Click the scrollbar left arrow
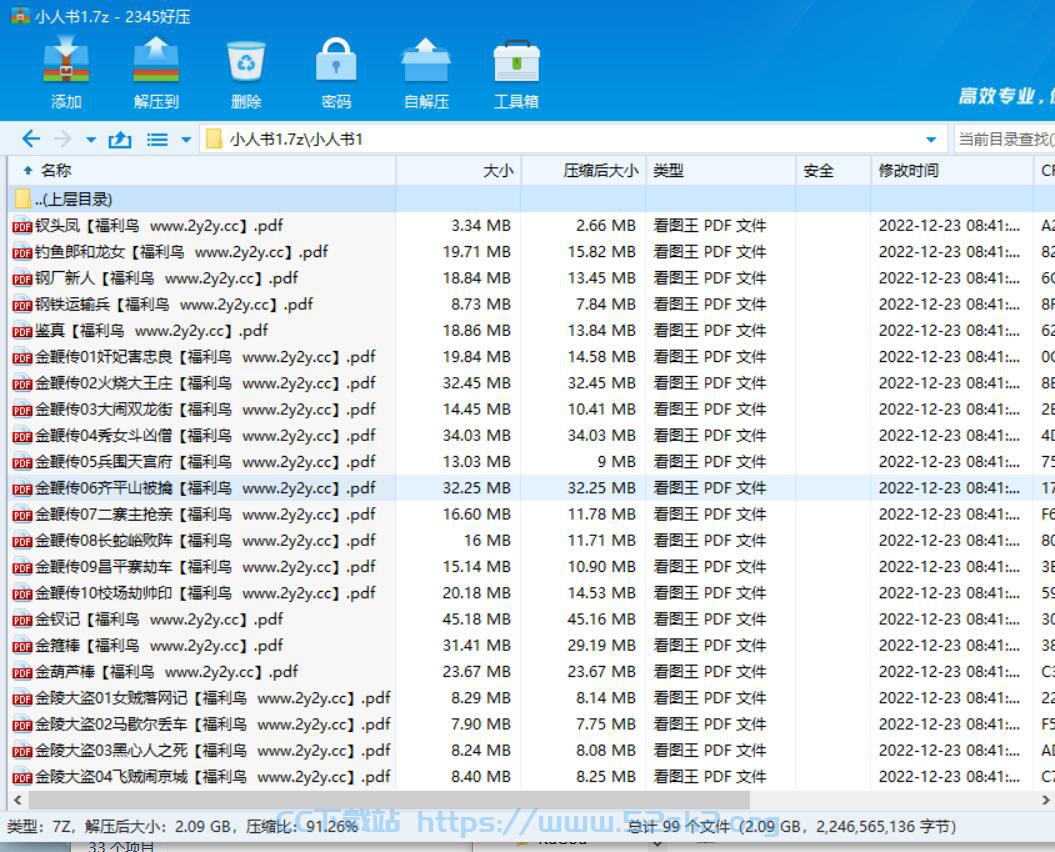This screenshot has height=852, width=1055. click(17, 800)
